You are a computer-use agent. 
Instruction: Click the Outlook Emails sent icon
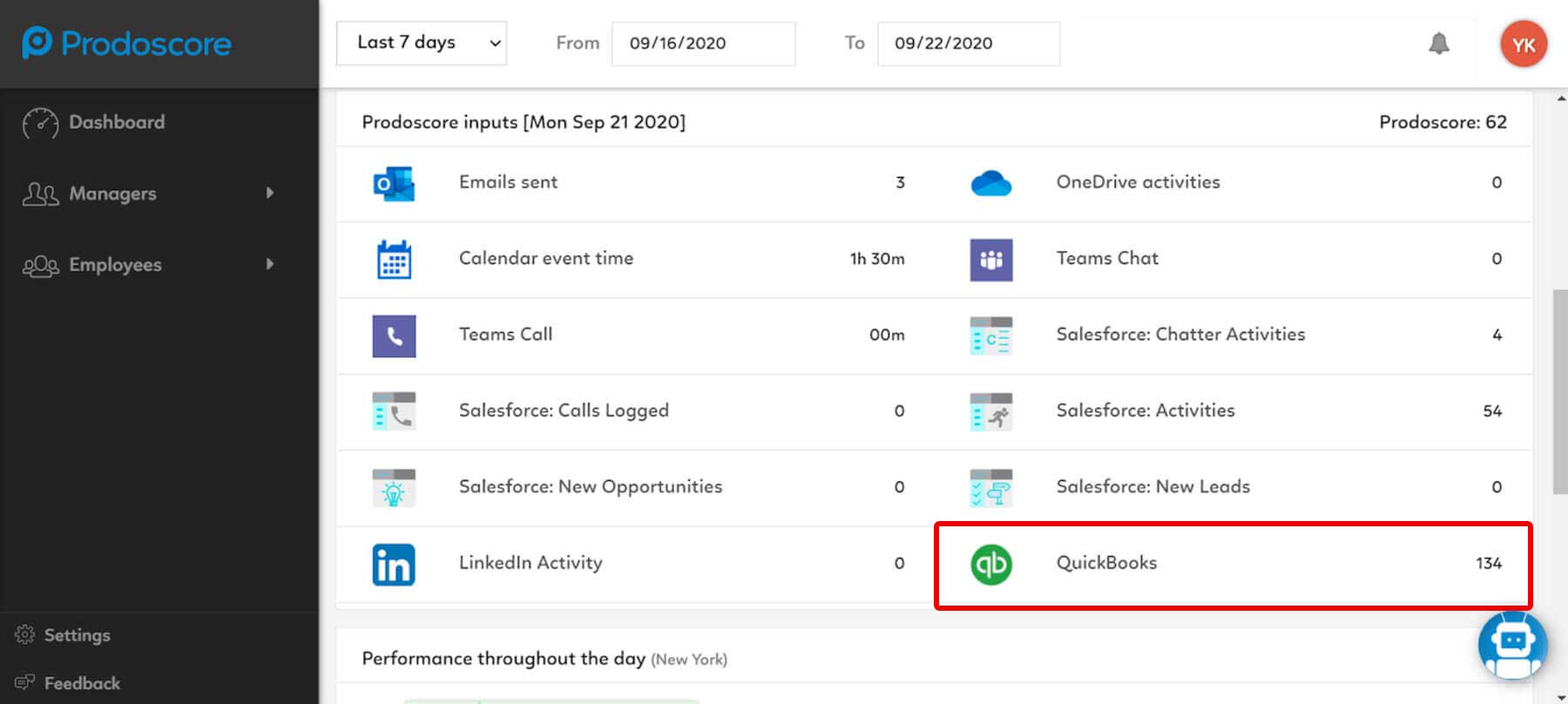point(394,183)
